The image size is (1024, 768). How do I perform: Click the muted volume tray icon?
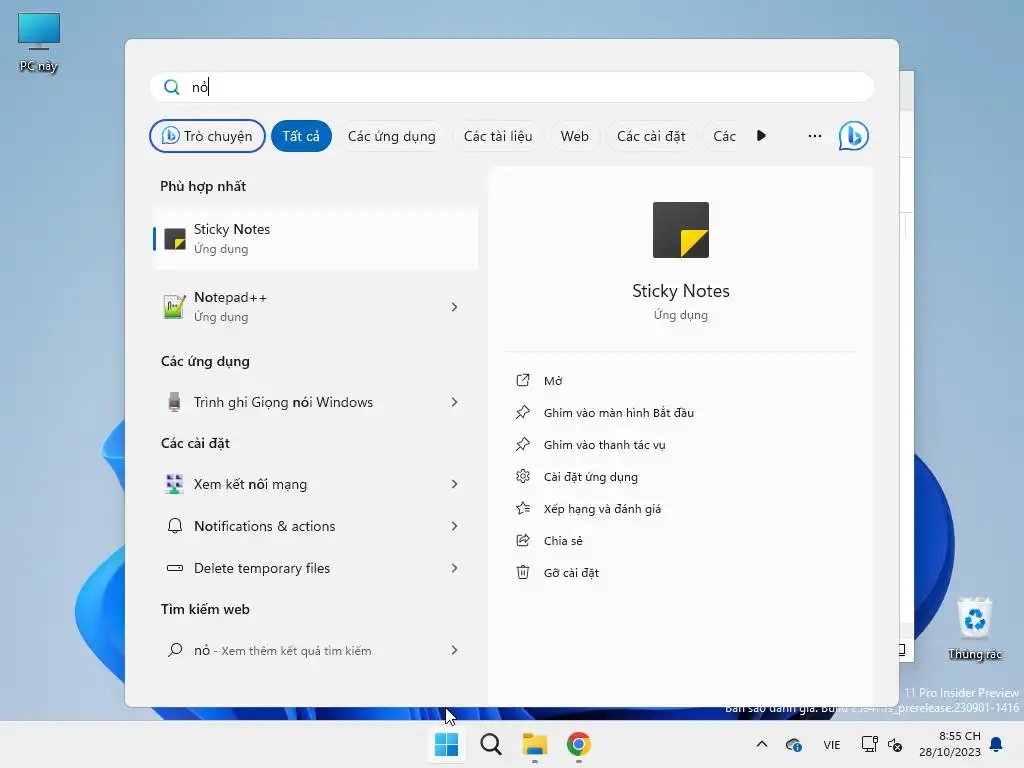895,744
